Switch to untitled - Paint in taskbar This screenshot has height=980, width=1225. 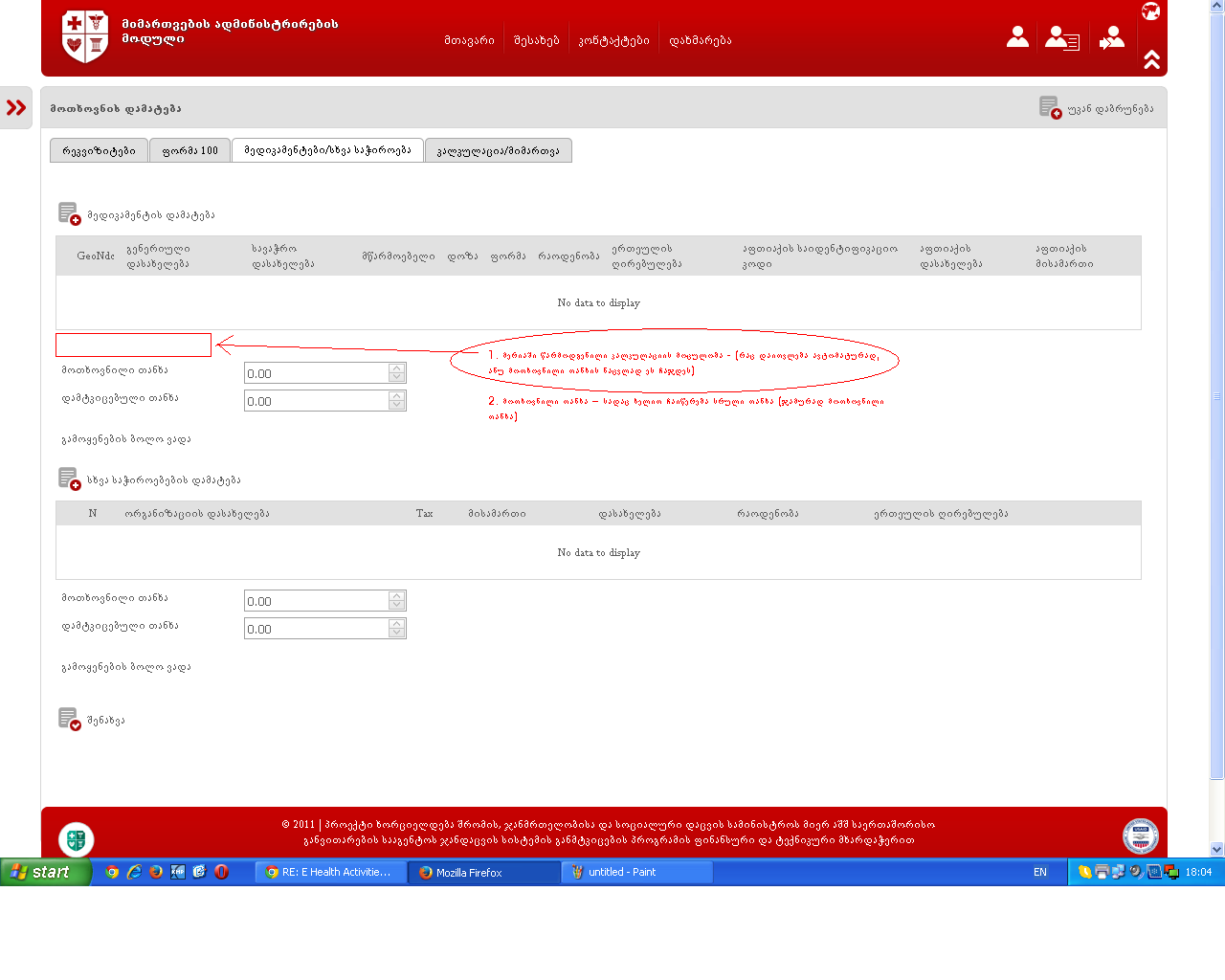coord(636,872)
